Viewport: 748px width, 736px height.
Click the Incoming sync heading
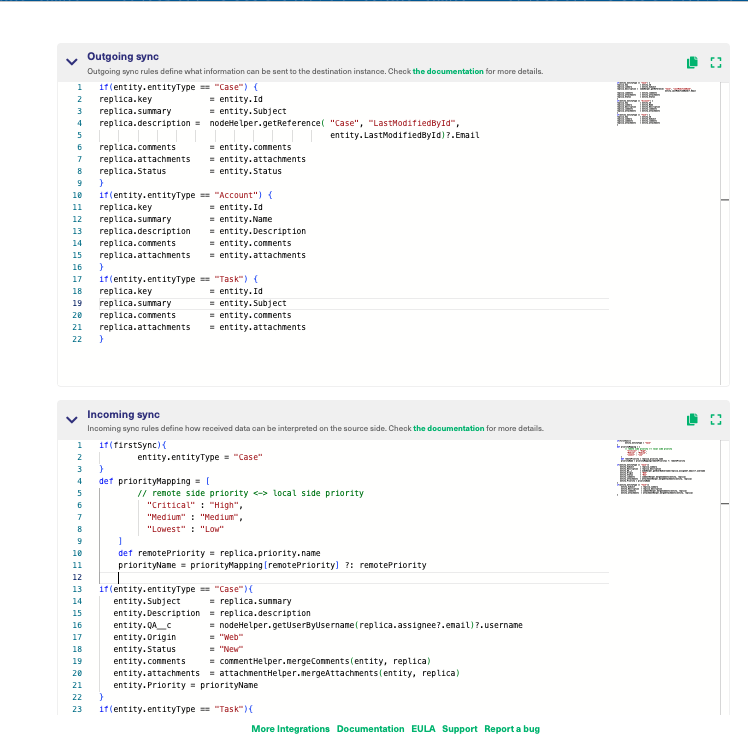[x=123, y=415]
